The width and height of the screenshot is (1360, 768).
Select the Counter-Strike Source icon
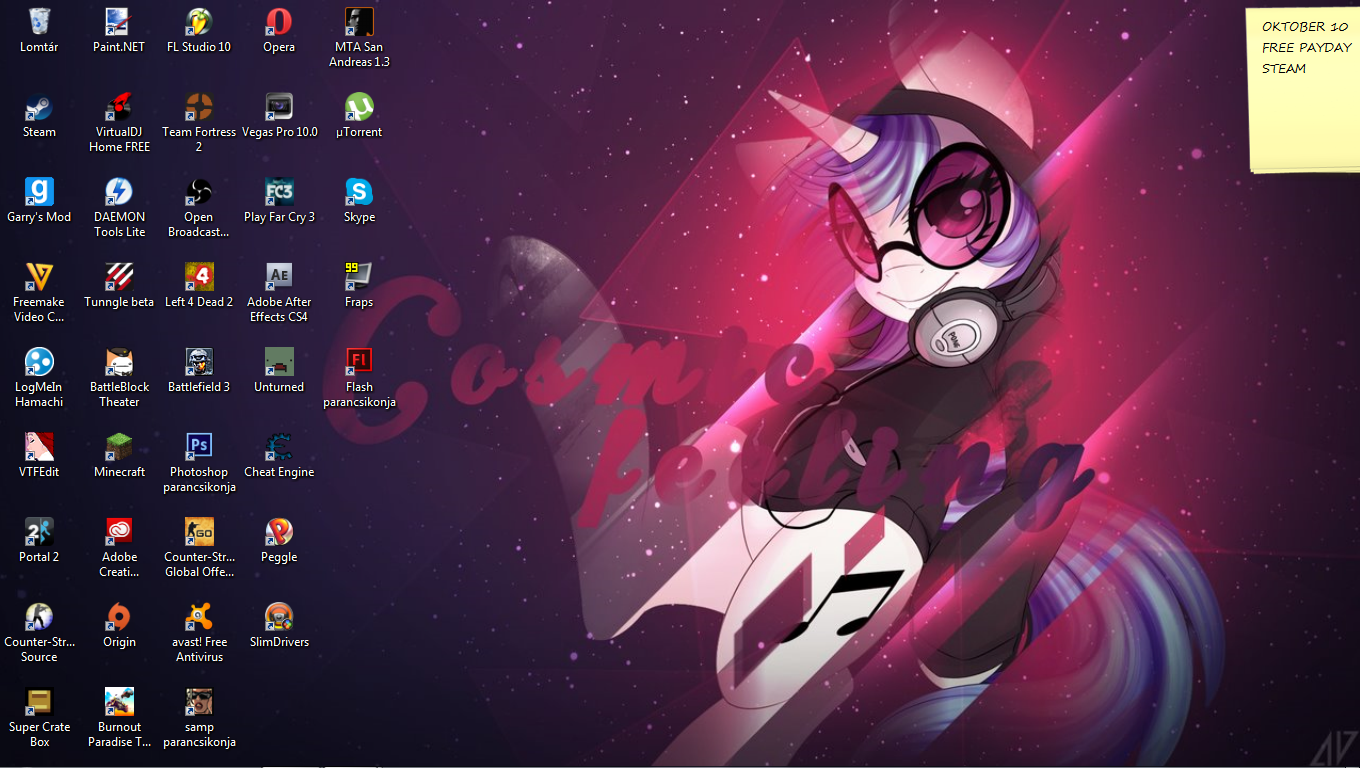[x=39, y=616]
